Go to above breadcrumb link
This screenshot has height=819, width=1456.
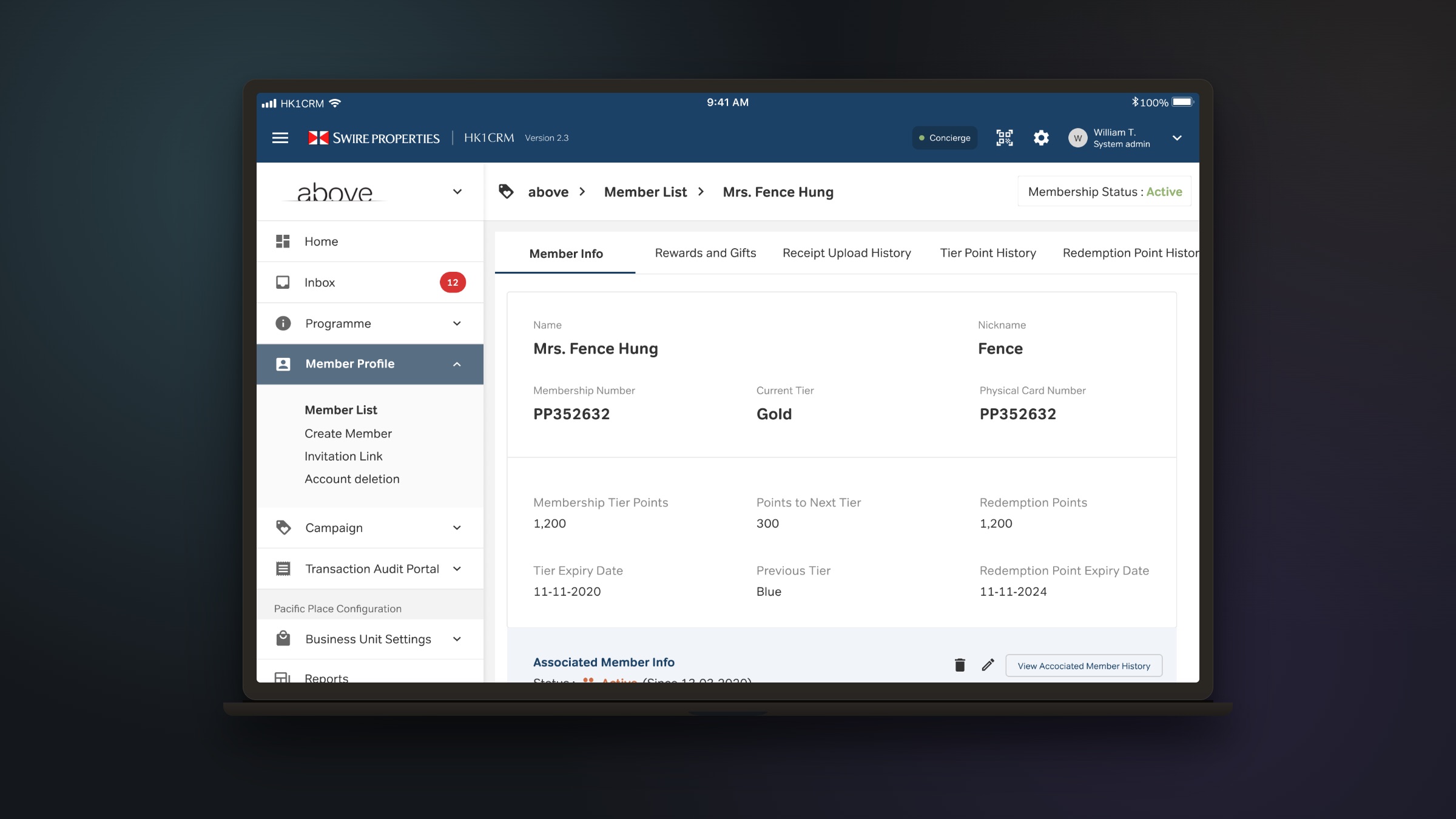point(548,192)
